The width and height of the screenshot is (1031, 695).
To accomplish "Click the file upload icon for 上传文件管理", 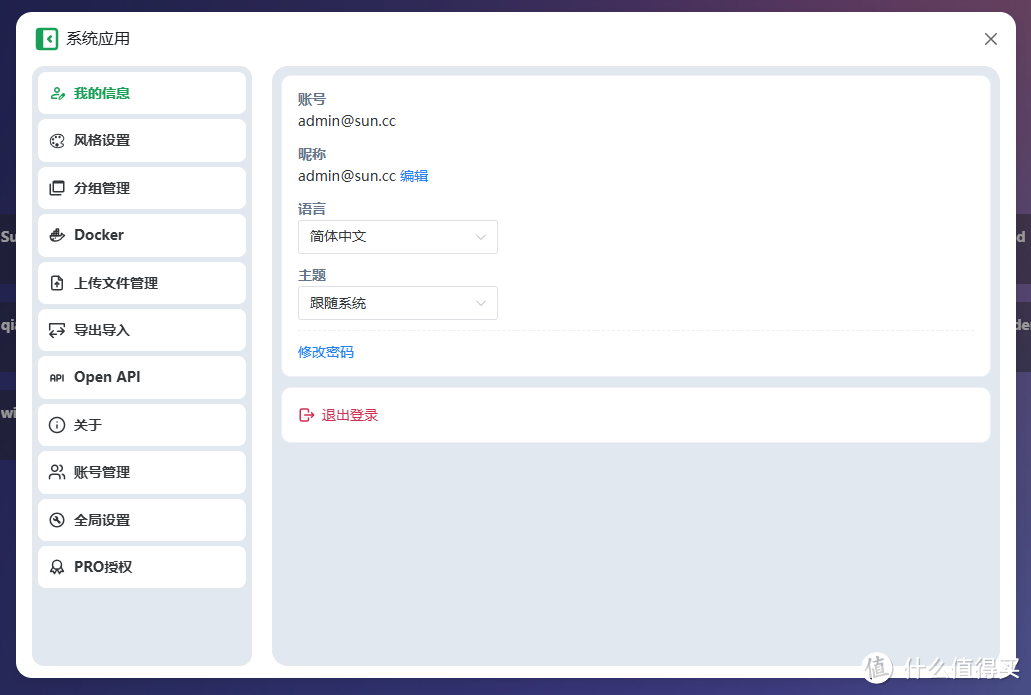I will click(57, 283).
